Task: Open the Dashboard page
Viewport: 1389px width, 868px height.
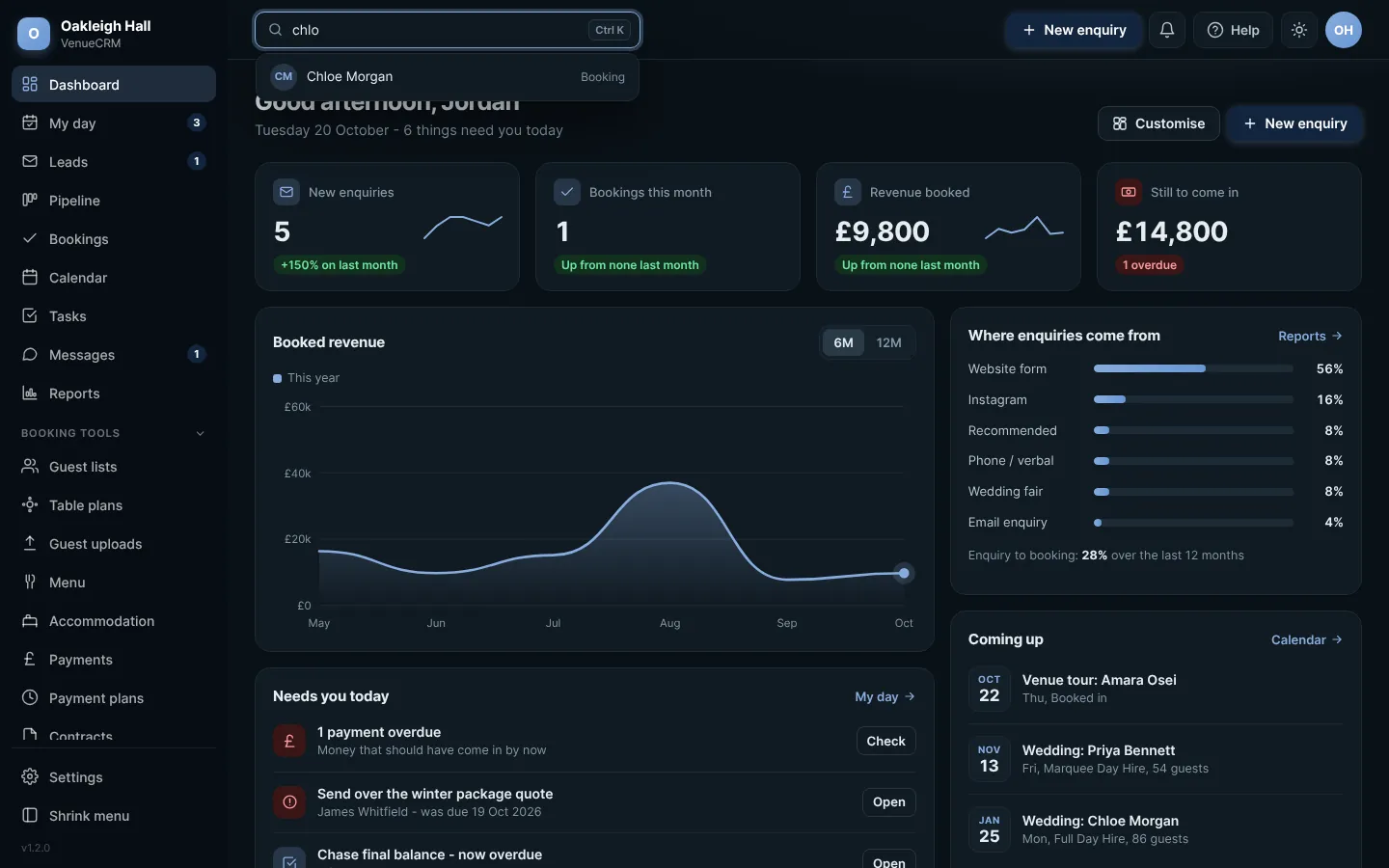Action: click(x=114, y=84)
